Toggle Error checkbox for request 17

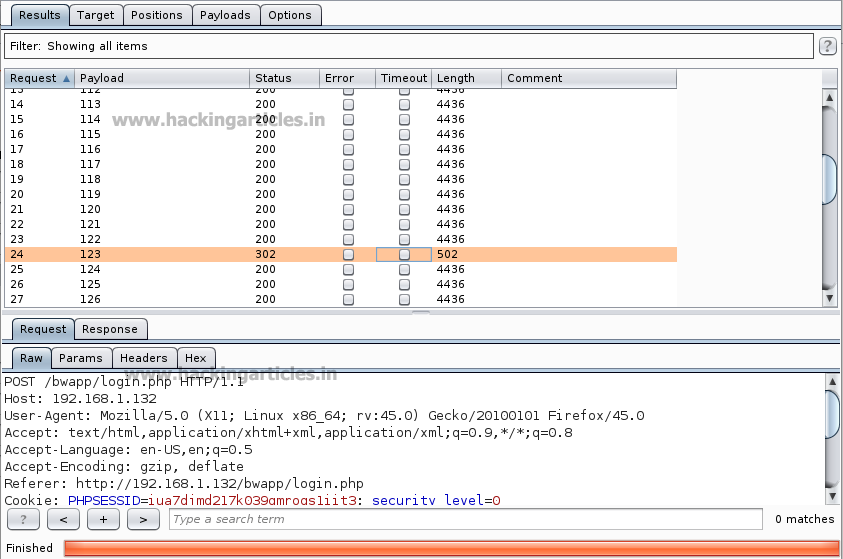coord(348,149)
